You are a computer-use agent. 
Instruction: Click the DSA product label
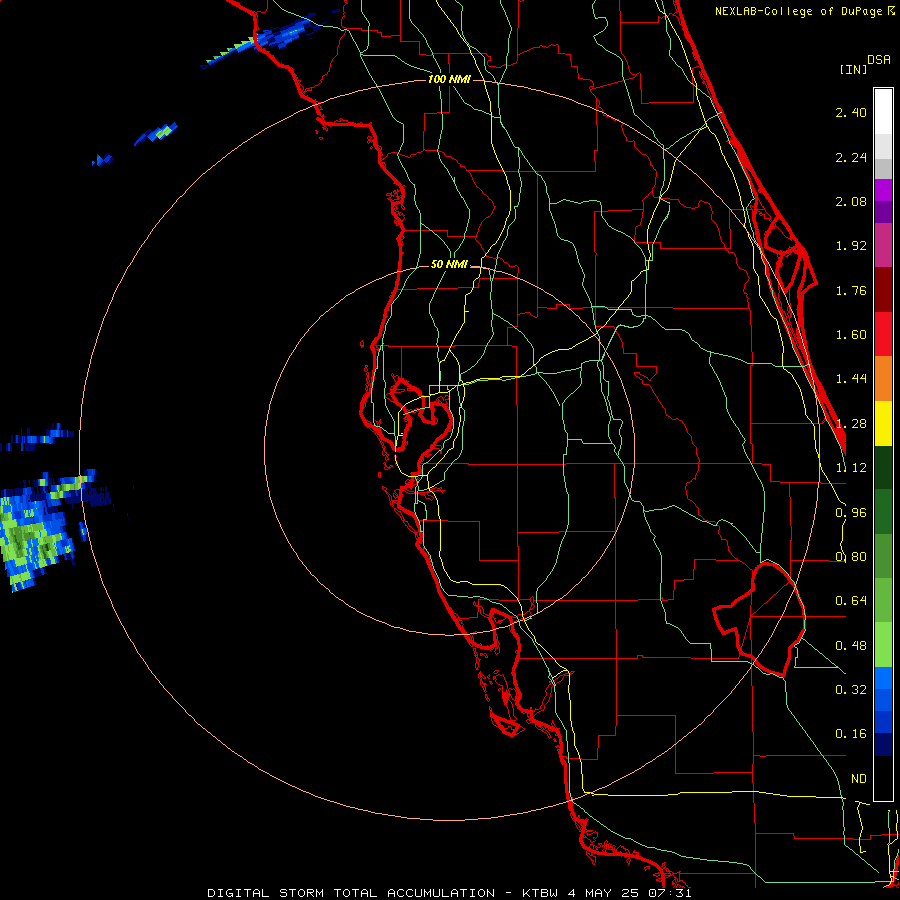[x=879, y=60]
